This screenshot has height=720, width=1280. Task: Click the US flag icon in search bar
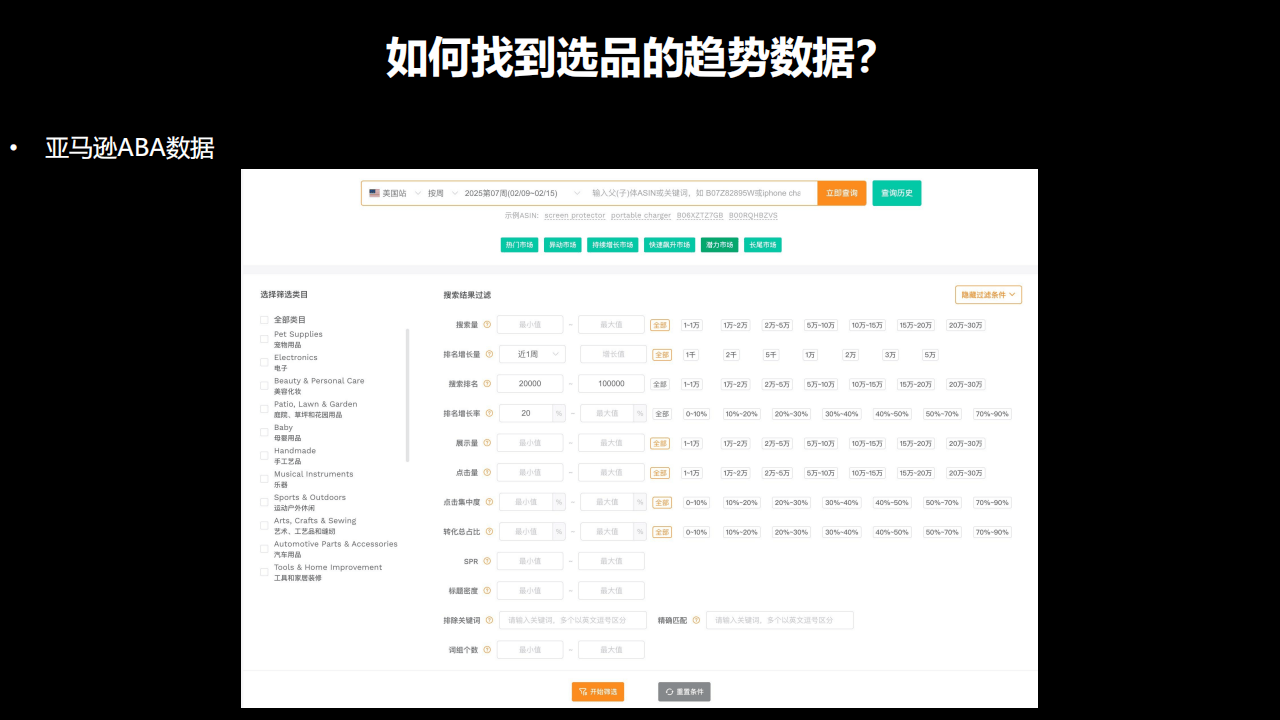click(374, 193)
